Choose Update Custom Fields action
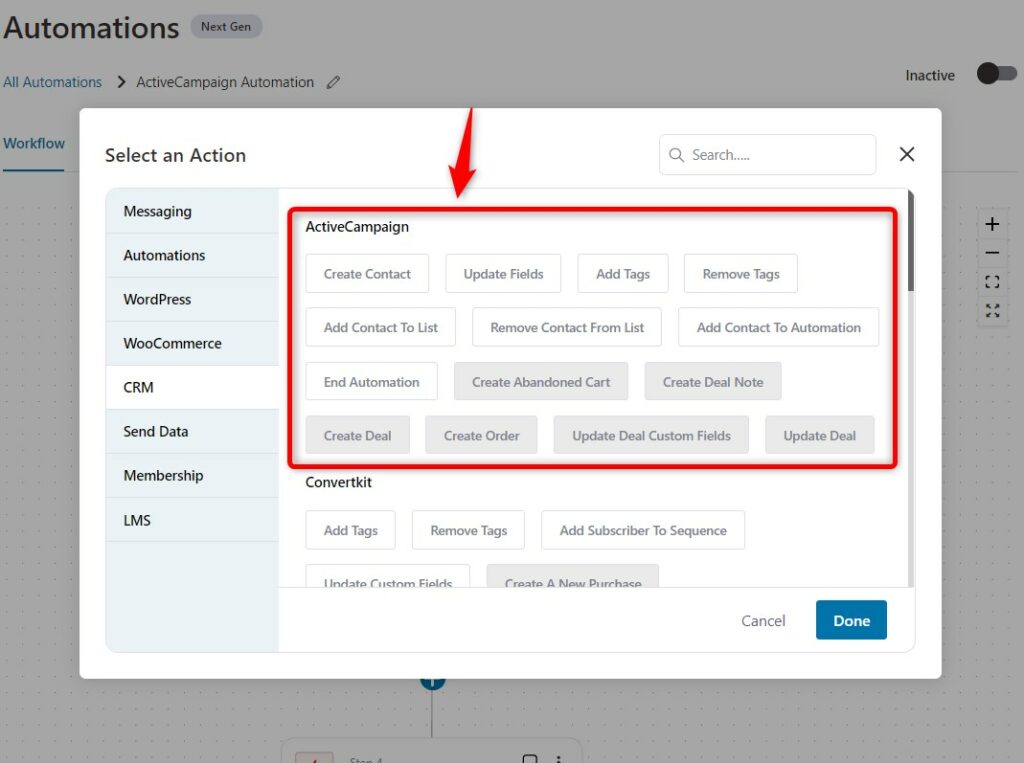The height and width of the screenshot is (763, 1024). coord(387,577)
